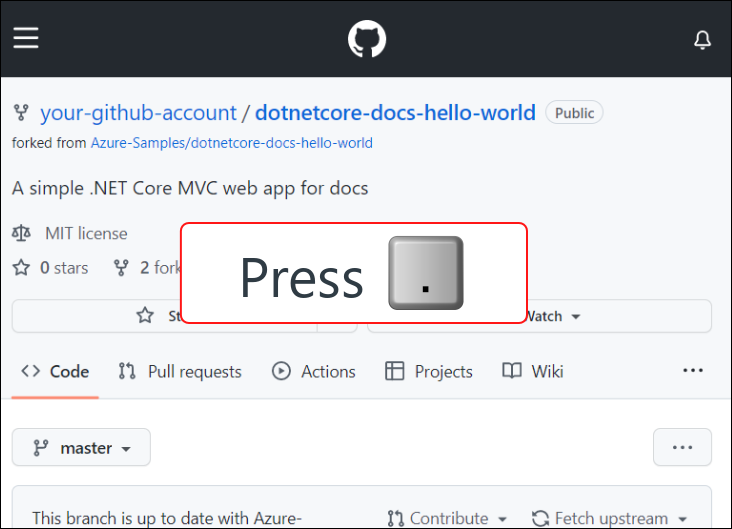The width and height of the screenshot is (732, 529).
Task: Open the notifications bell
Action: point(702,40)
